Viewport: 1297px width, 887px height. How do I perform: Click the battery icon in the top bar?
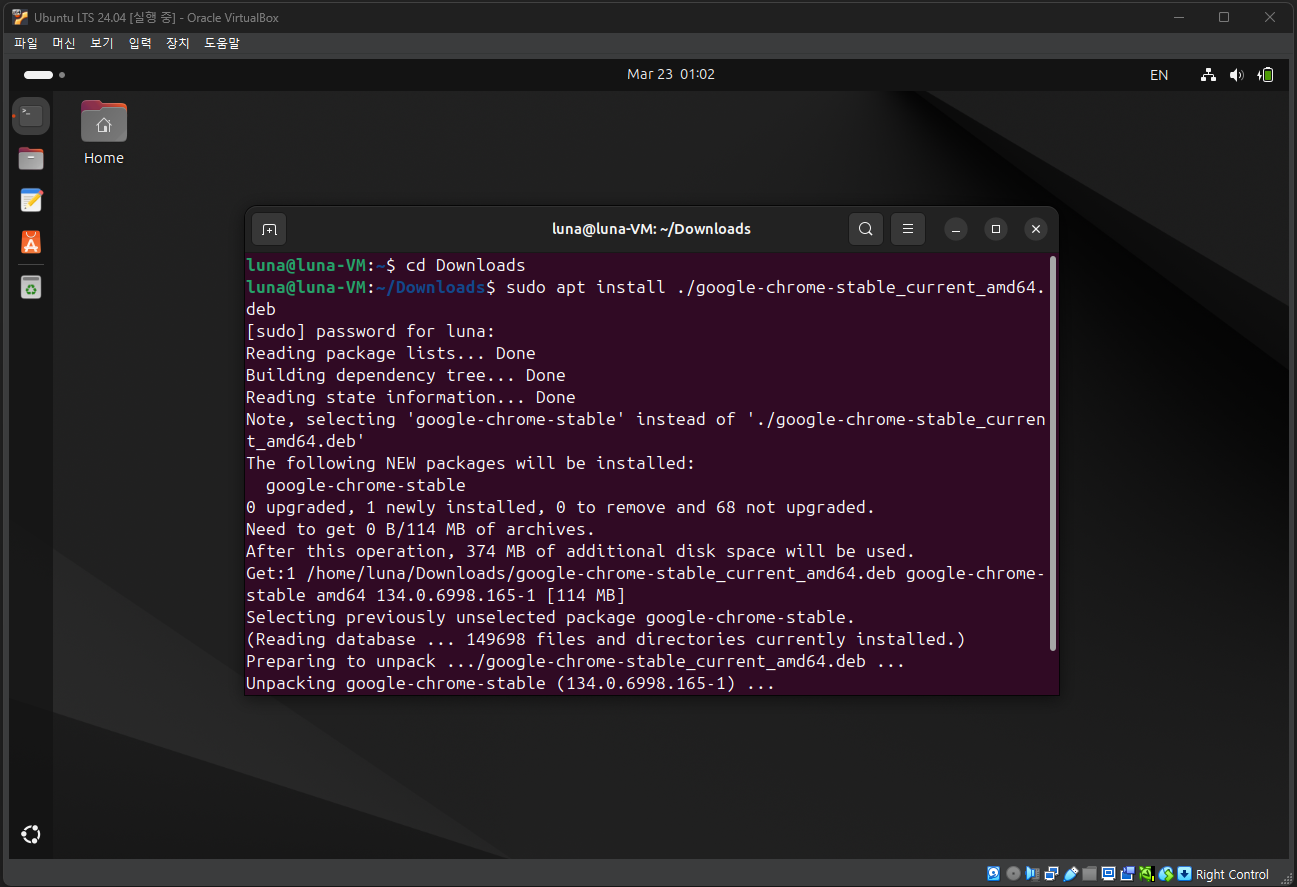click(1266, 74)
